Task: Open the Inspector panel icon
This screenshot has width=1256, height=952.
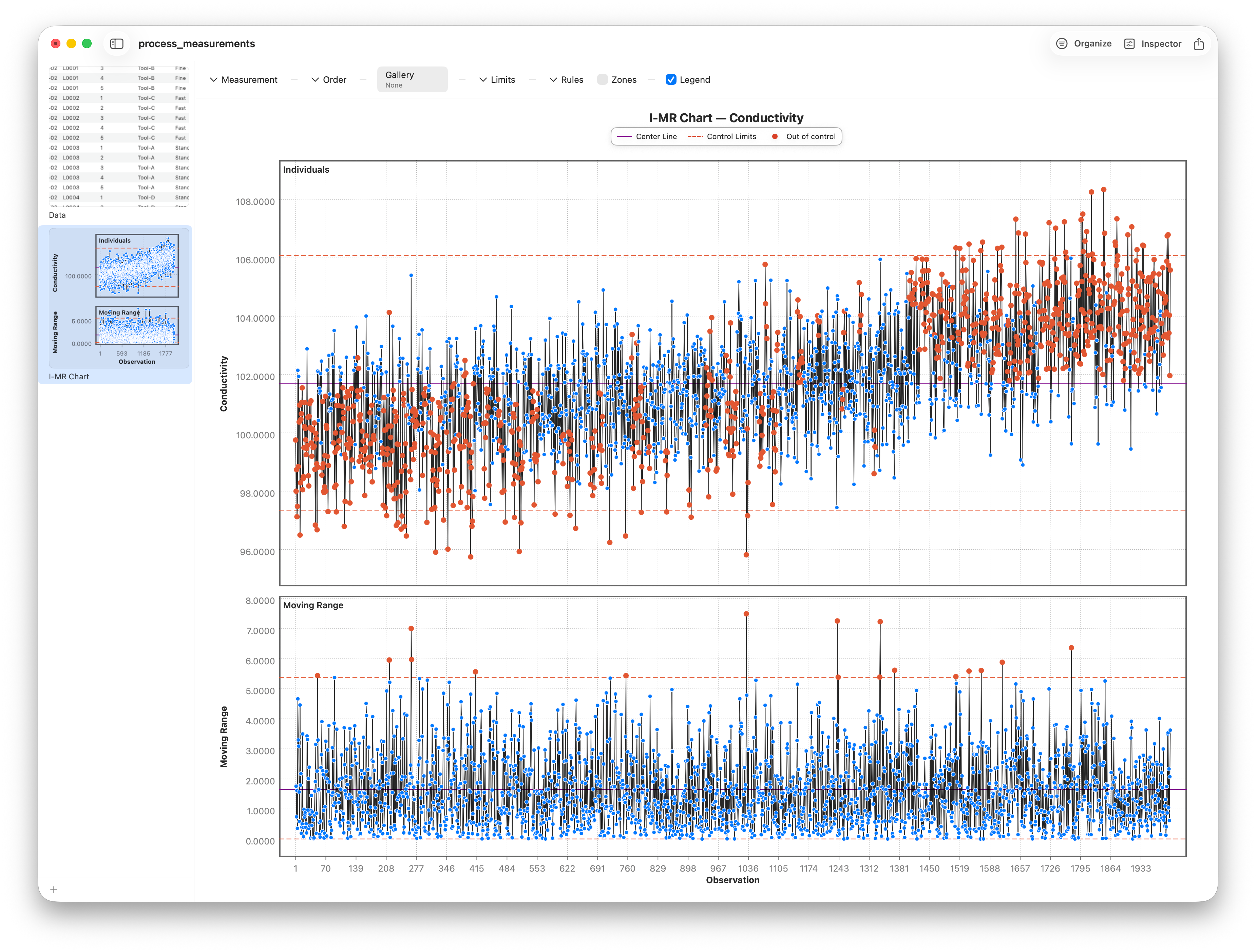Action: click(1129, 44)
